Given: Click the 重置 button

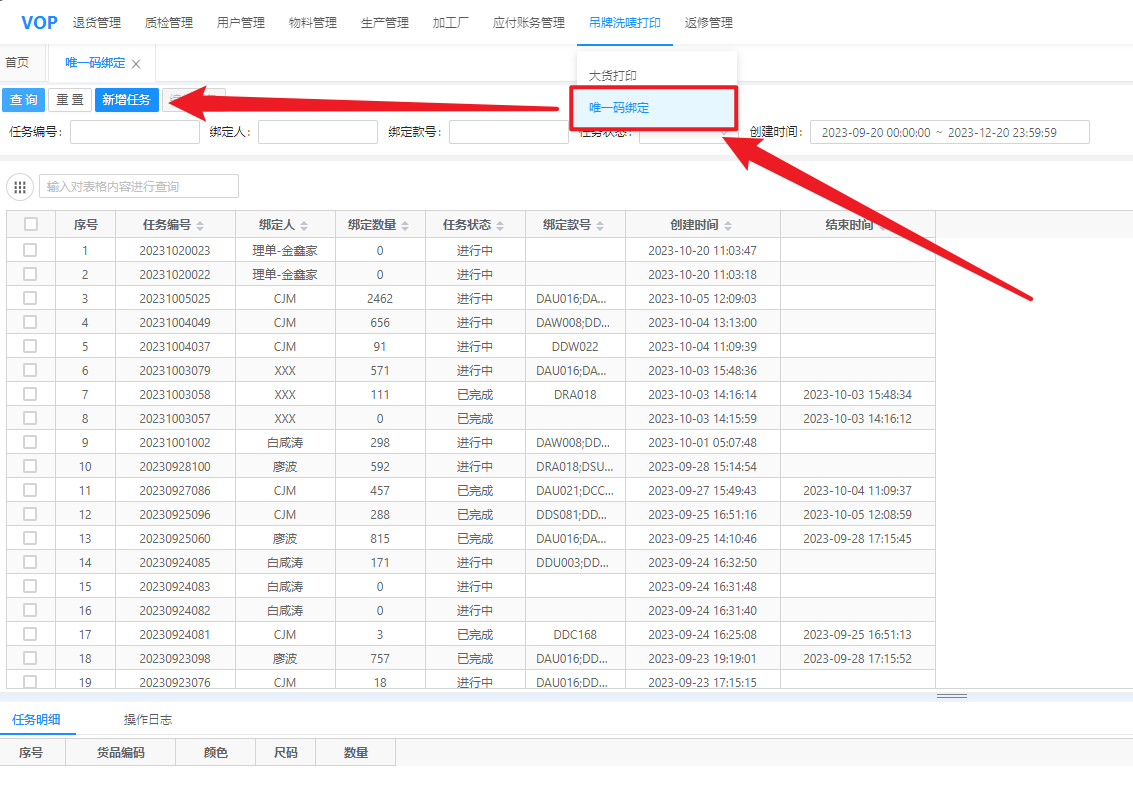Looking at the screenshot, I should (70, 100).
